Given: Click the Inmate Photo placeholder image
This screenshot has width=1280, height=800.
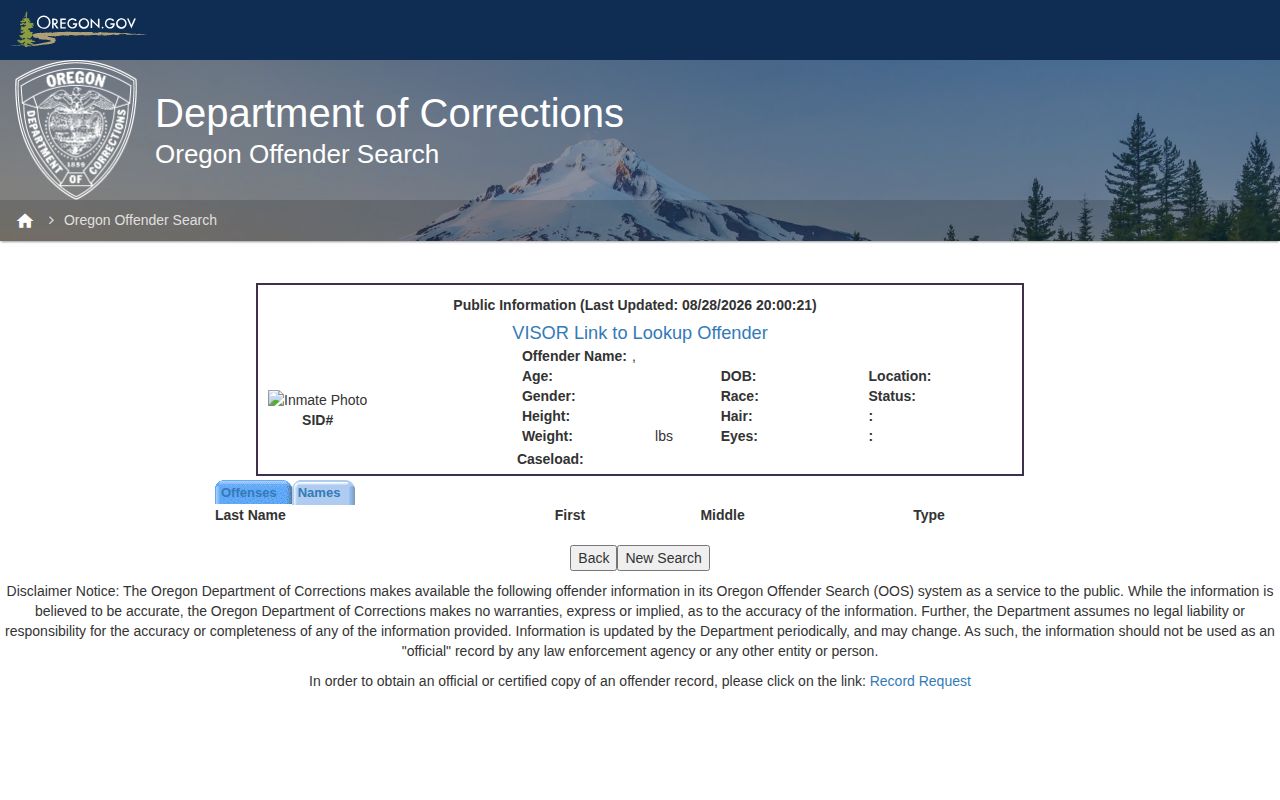Looking at the screenshot, I should point(317,400).
